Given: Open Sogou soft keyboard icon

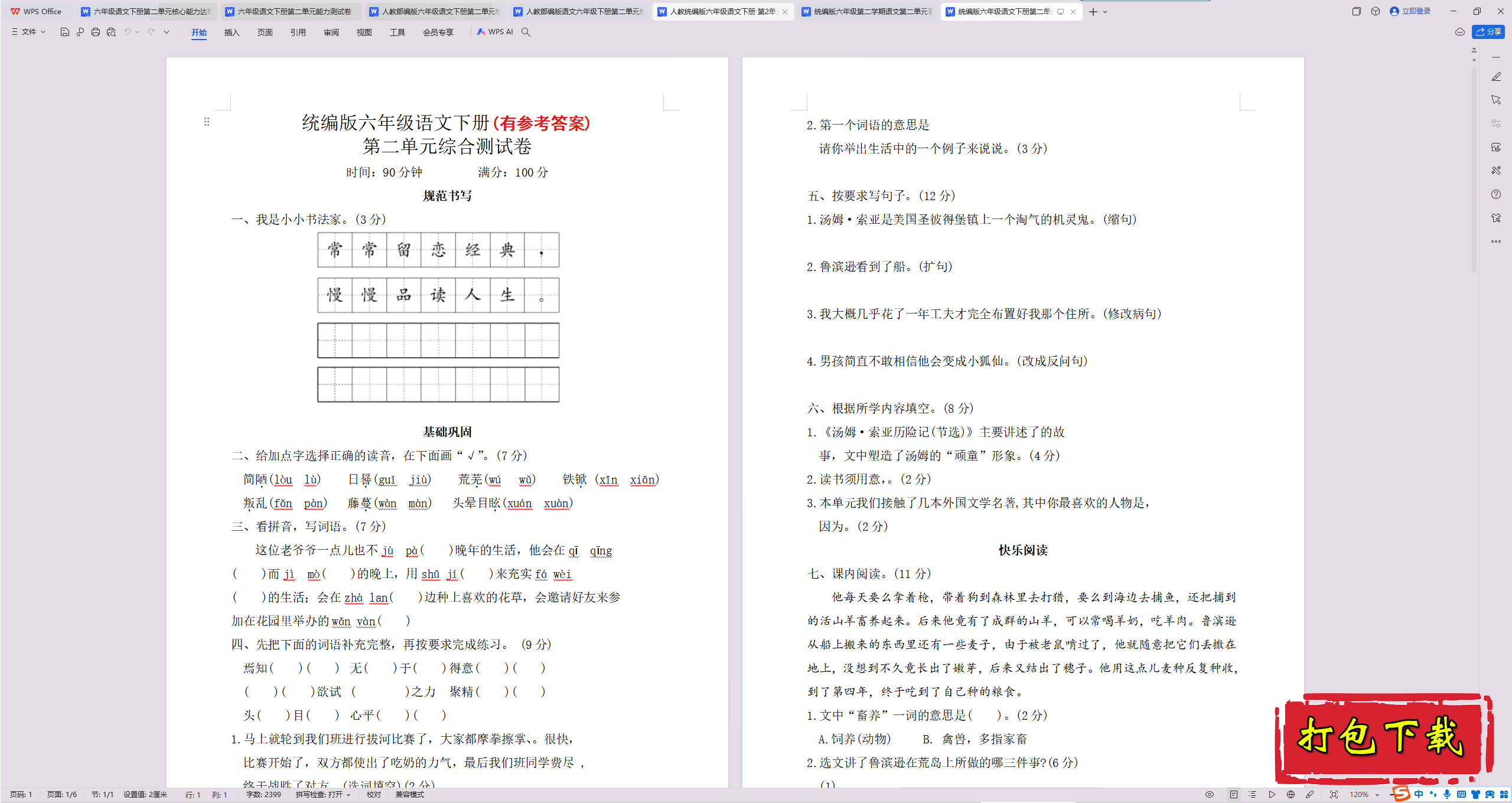Looking at the screenshot, I should 1461,794.
